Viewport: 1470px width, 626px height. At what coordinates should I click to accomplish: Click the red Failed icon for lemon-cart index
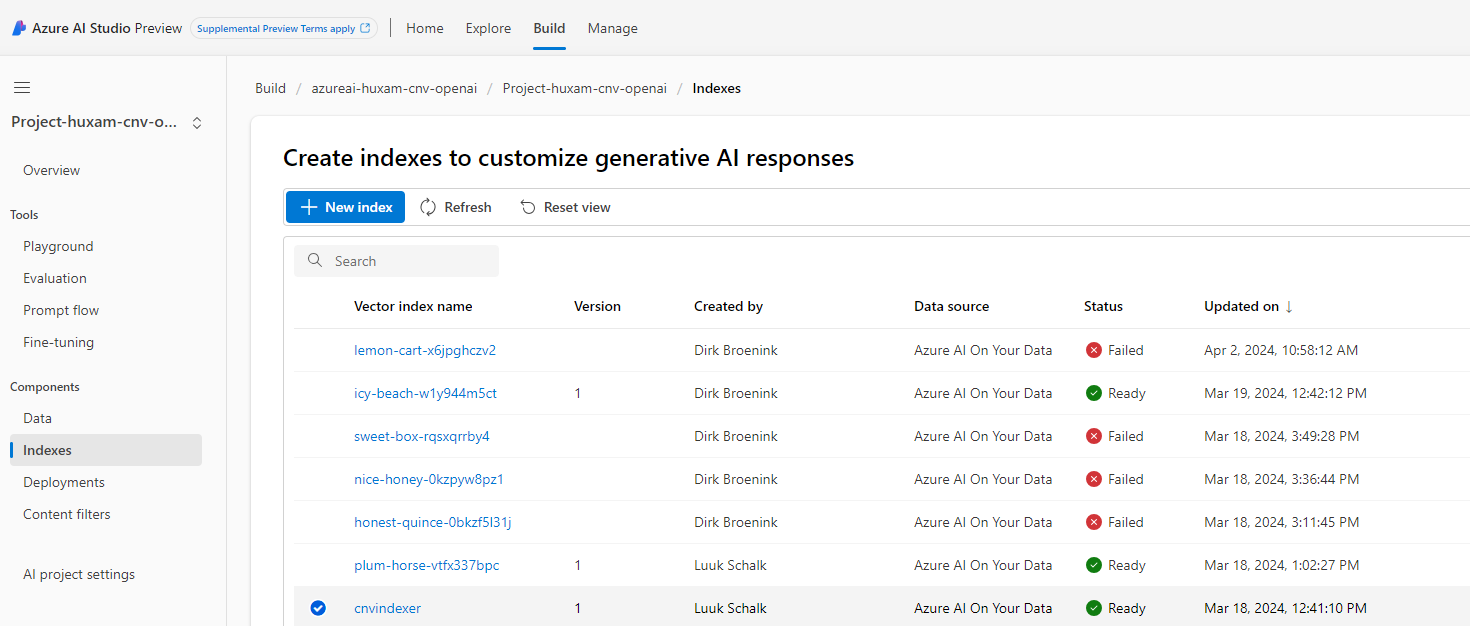[1094, 350]
